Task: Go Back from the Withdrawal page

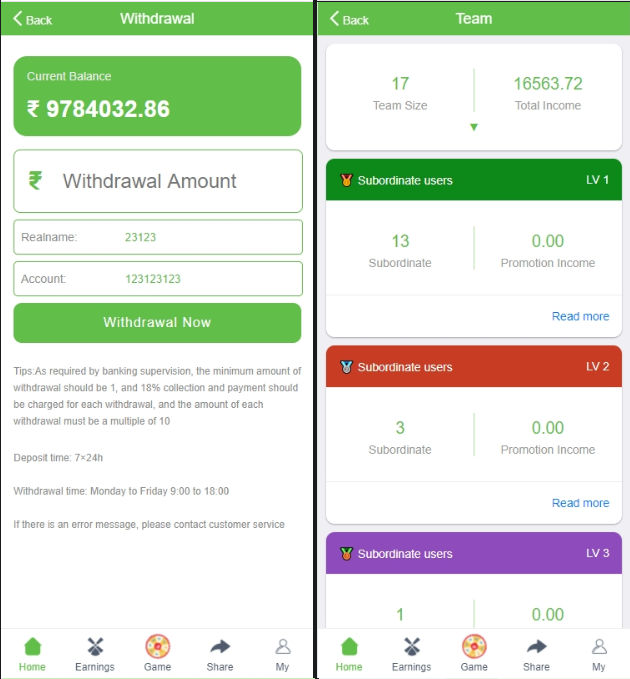Action: [x=32, y=19]
